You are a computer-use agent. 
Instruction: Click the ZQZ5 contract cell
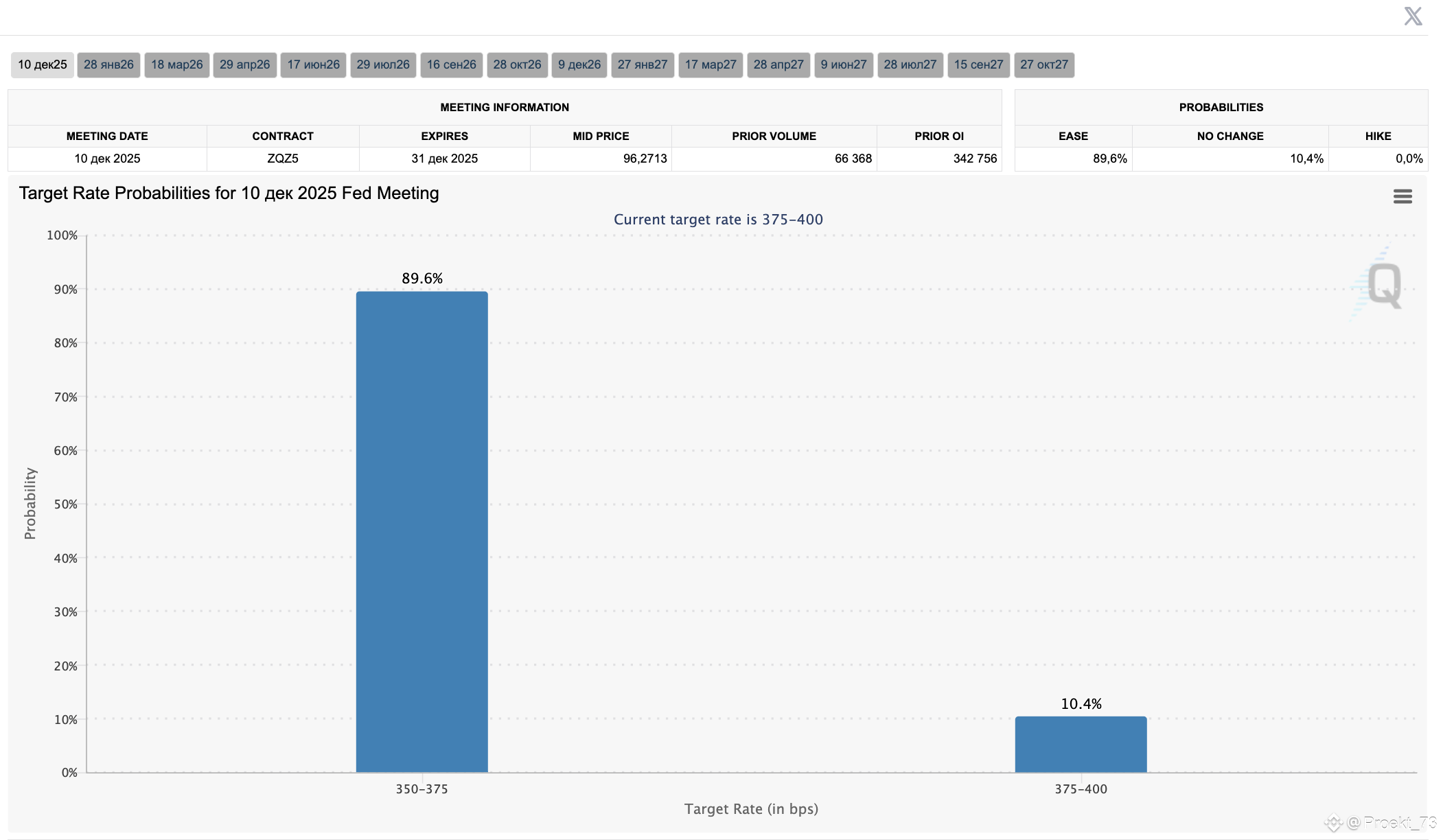(283, 159)
